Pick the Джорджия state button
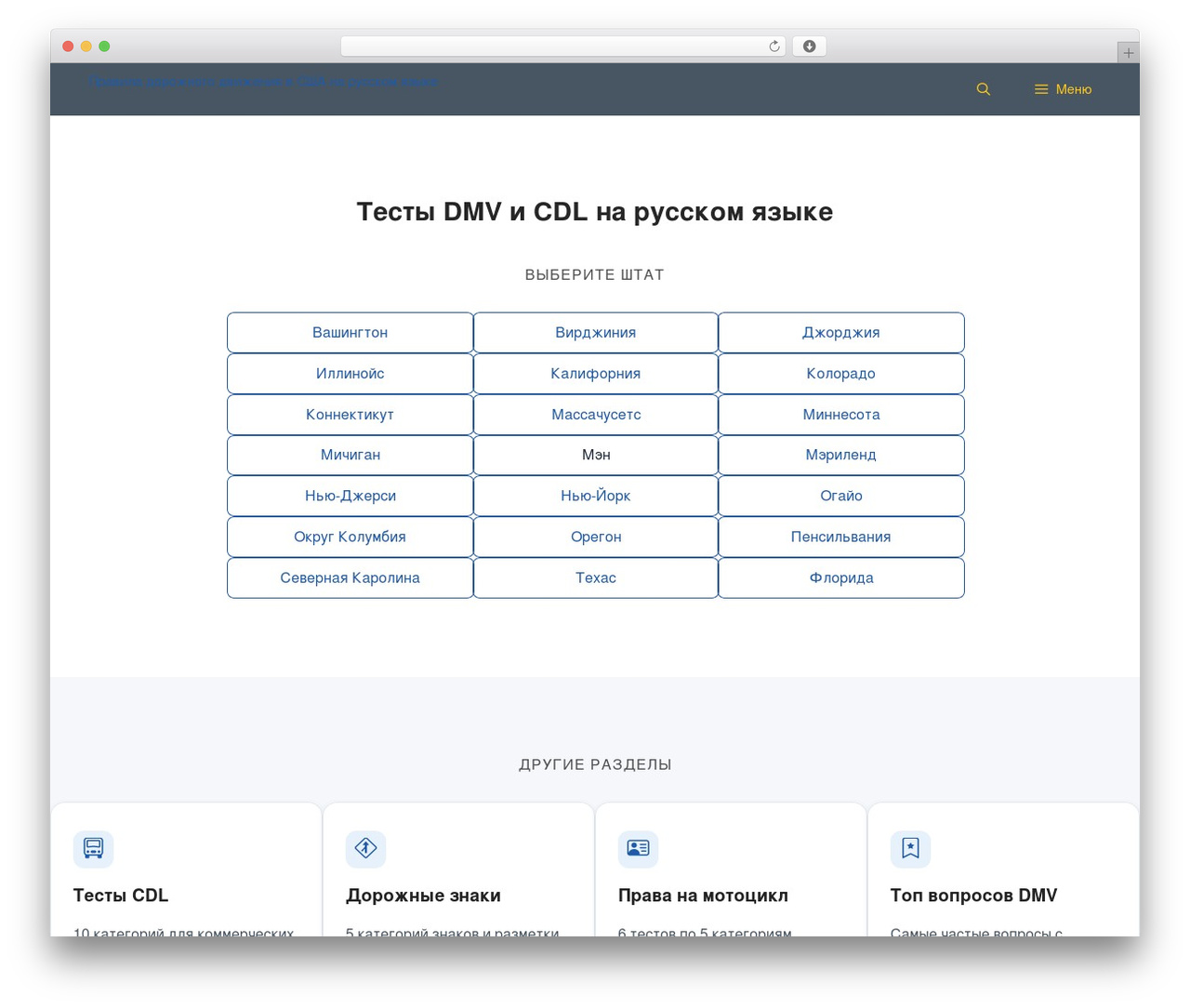Viewport: 1190px width, 1008px height. point(841,333)
